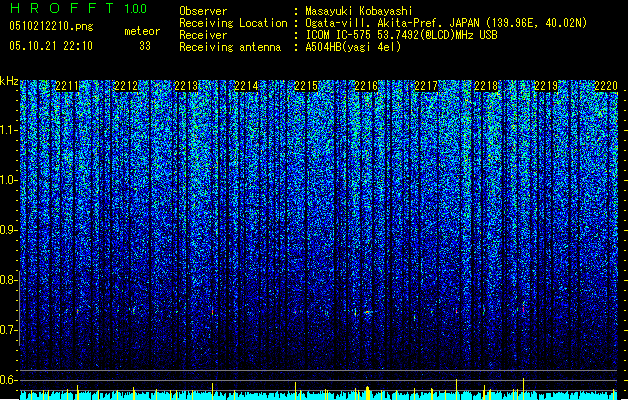Viewport: 629px width, 400px height.
Task: Click the 'meteor' label
Action: click(x=142, y=31)
